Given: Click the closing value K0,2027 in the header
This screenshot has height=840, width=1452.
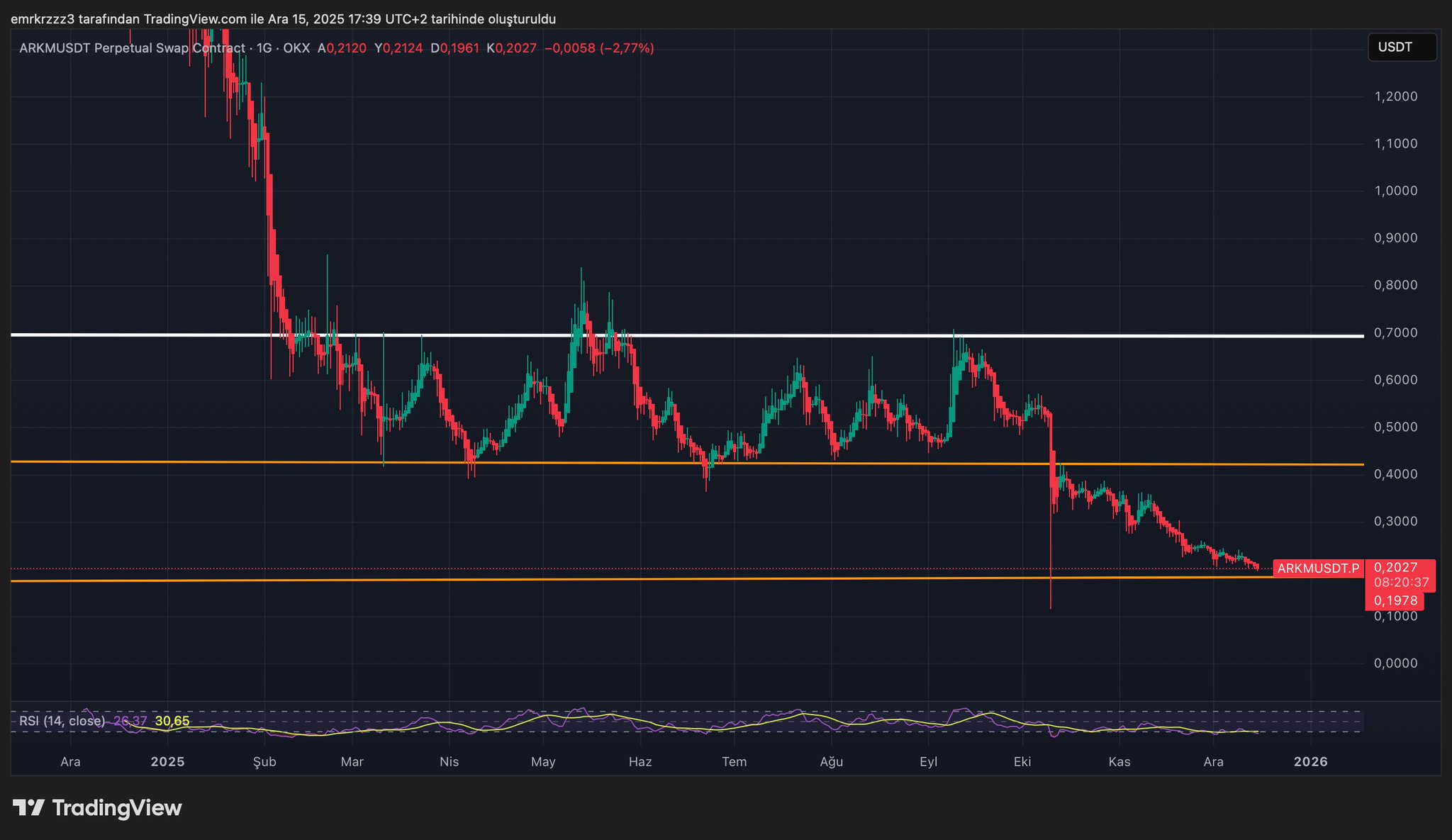Looking at the screenshot, I should pyautogui.click(x=512, y=48).
